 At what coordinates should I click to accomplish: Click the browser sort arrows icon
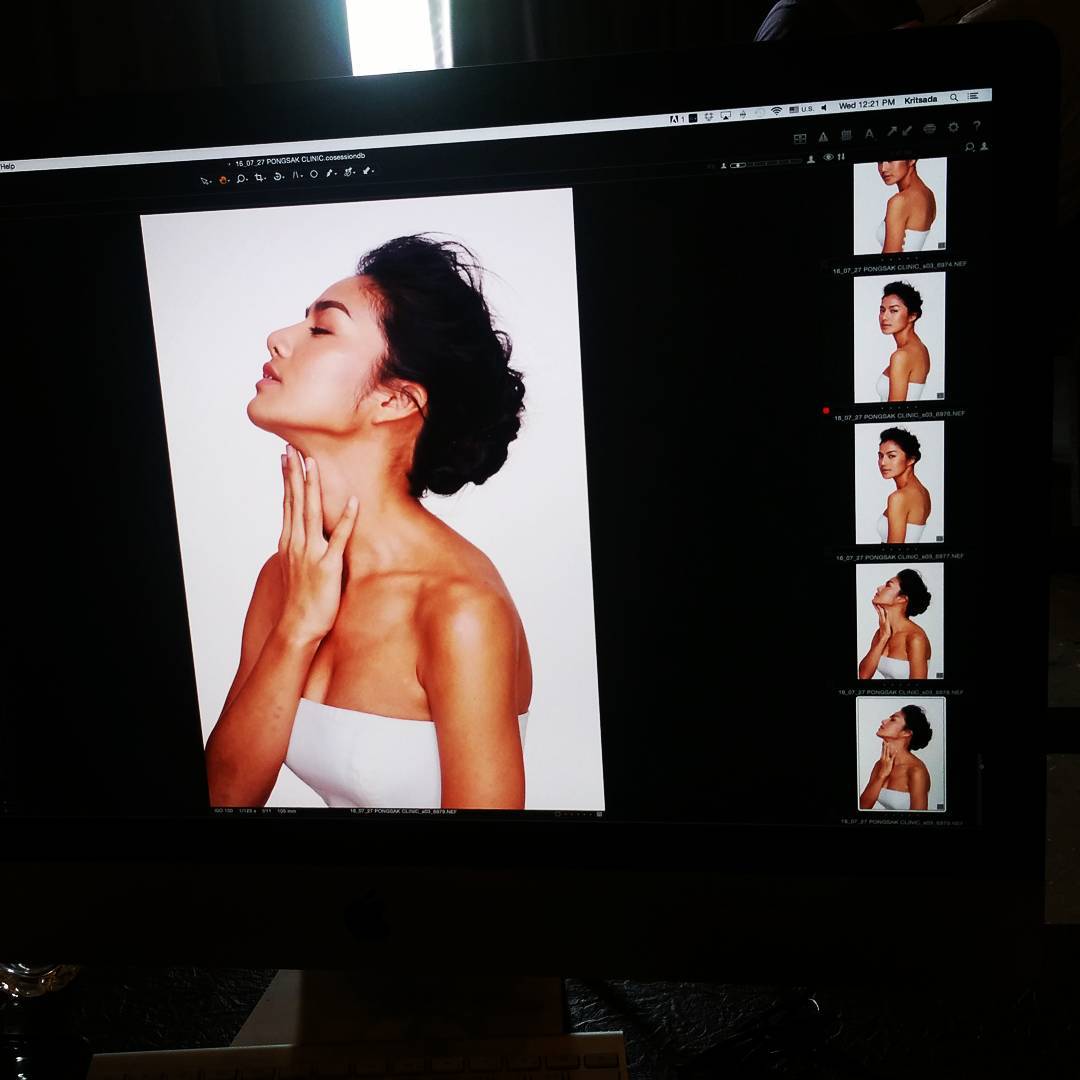[841, 157]
